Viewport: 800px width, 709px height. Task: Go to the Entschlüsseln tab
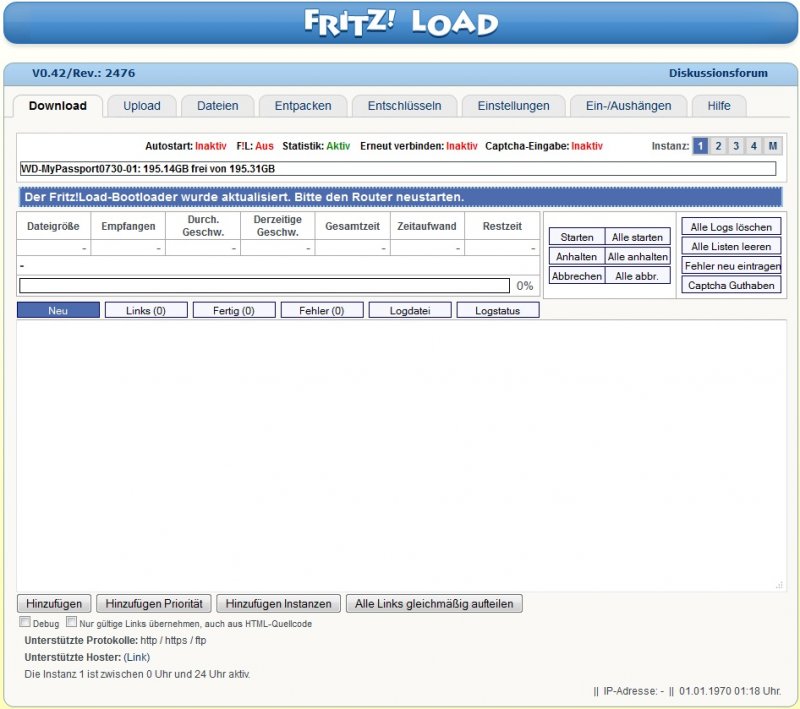405,106
